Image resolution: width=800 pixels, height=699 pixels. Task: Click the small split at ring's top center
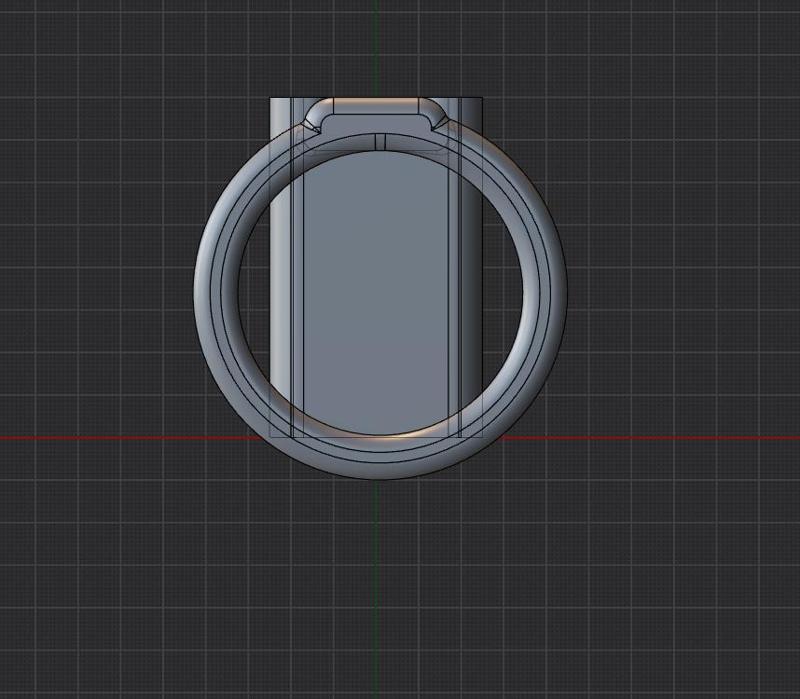tap(379, 142)
